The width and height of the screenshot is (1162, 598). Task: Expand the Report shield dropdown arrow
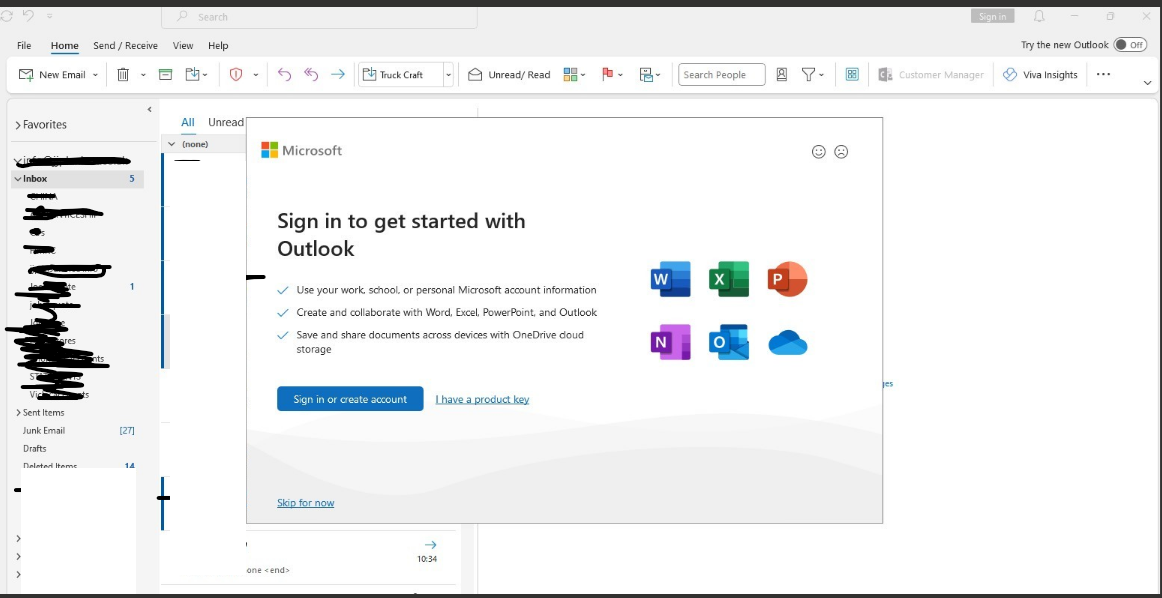point(256,75)
